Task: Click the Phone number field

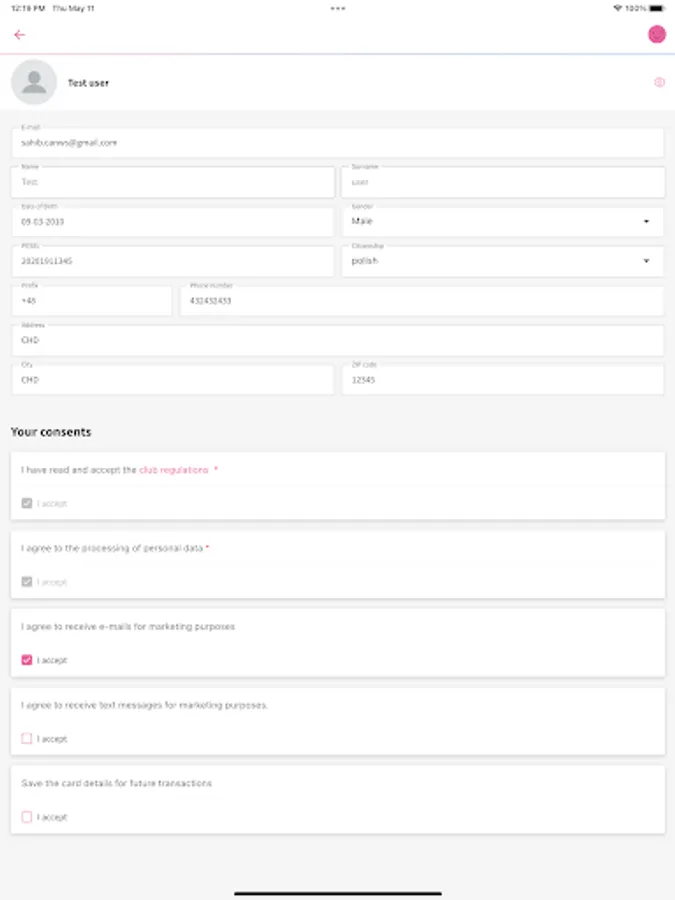Action: (421, 301)
